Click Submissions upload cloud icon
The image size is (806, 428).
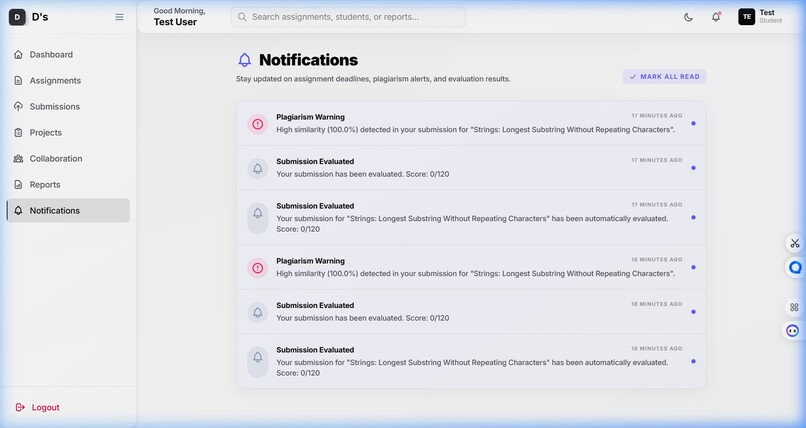(x=19, y=106)
